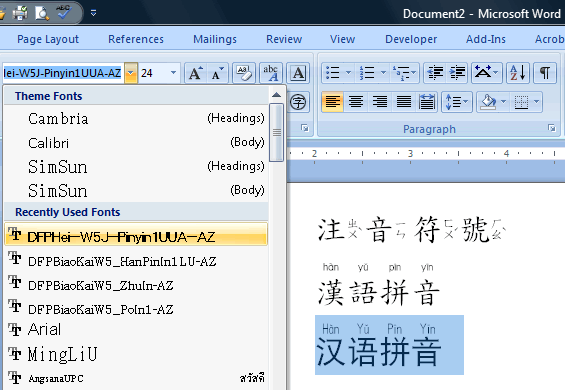The height and width of the screenshot is (390, 565).
Task: Open the bullets style dropdown arrow
Action: pos(348,72)
